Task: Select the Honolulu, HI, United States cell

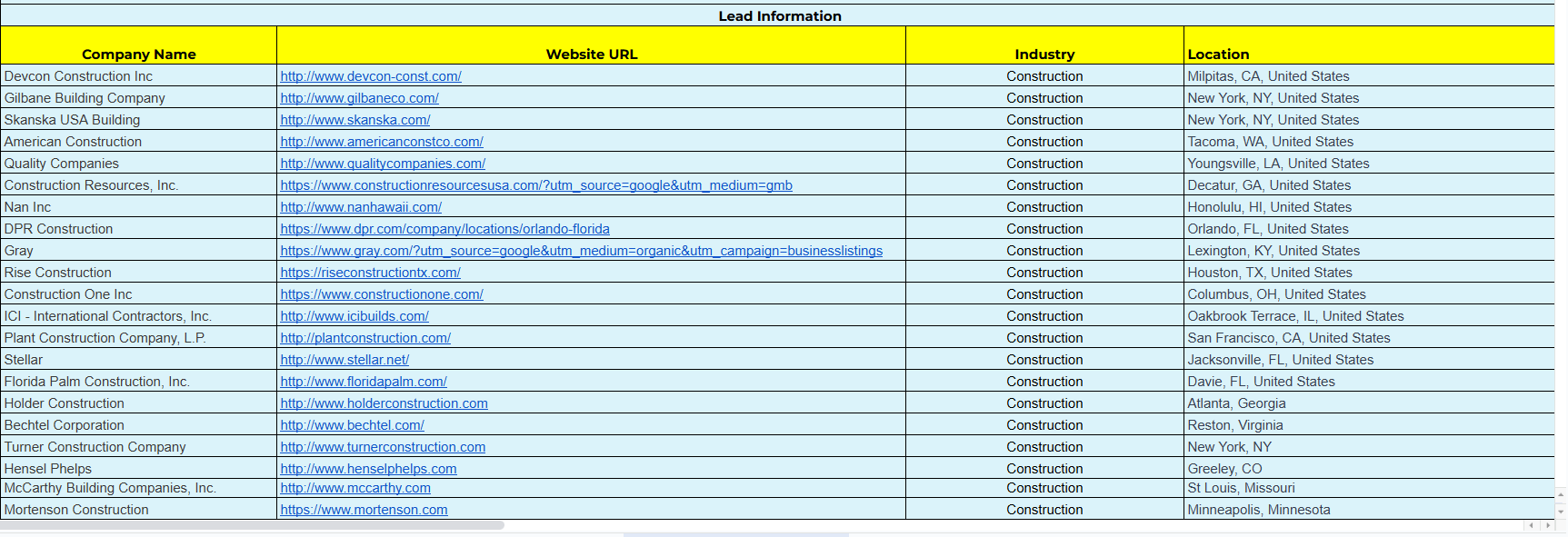Action: pyautogui.click(x=1369, y=207)
